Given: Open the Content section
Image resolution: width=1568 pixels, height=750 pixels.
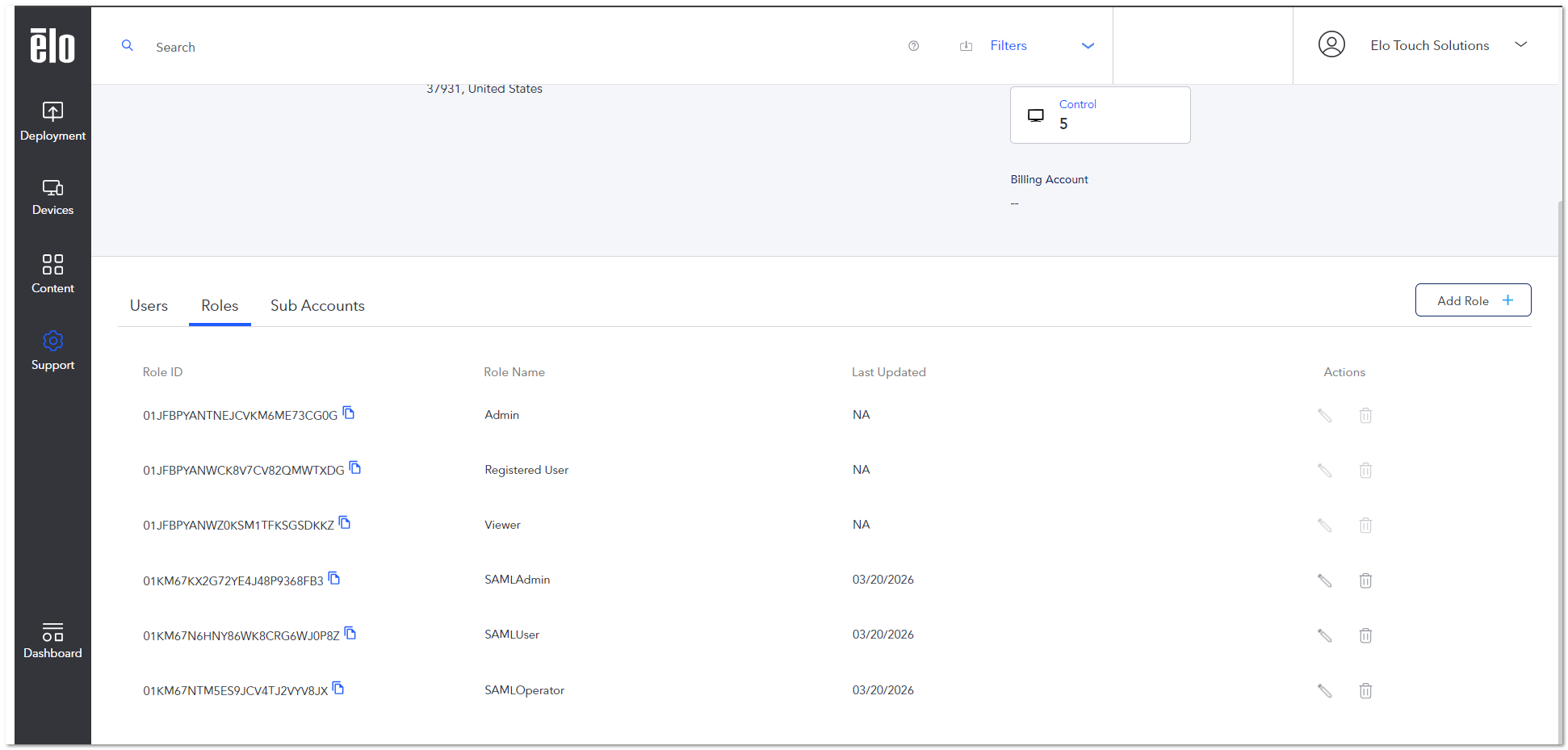Looking at the screenshot, I should point(52,274).
